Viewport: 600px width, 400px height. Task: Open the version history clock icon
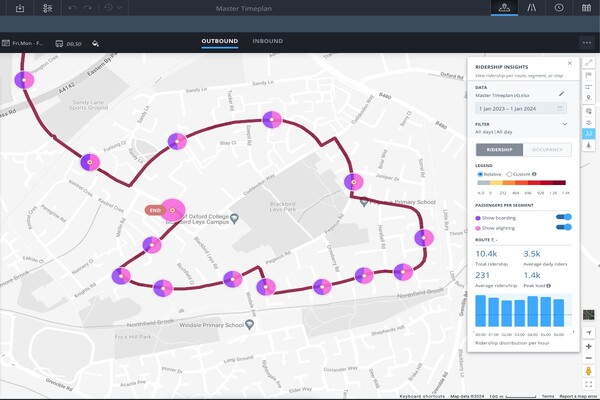pyautogui.click(x=109, y=8)
